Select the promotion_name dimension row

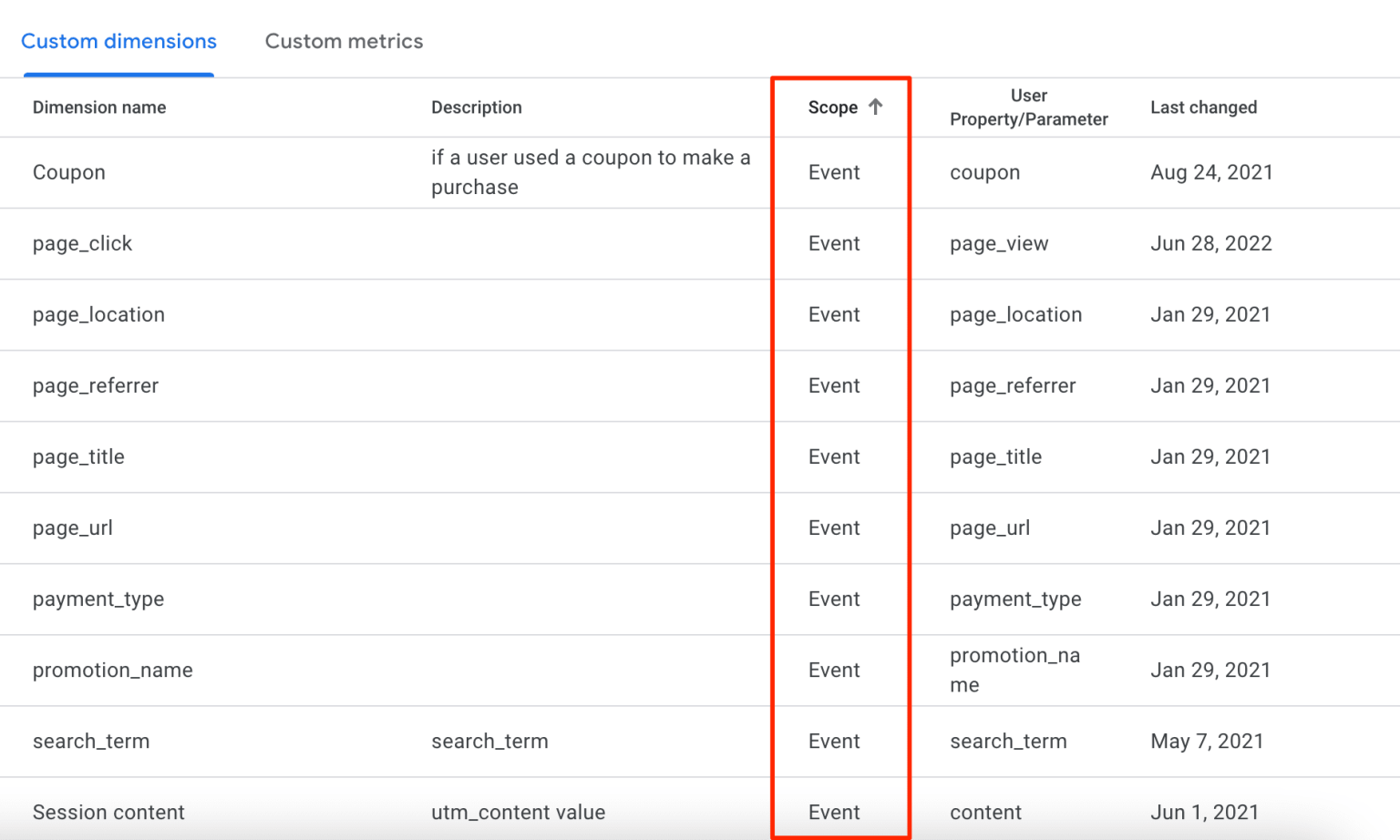click(112, 670)
